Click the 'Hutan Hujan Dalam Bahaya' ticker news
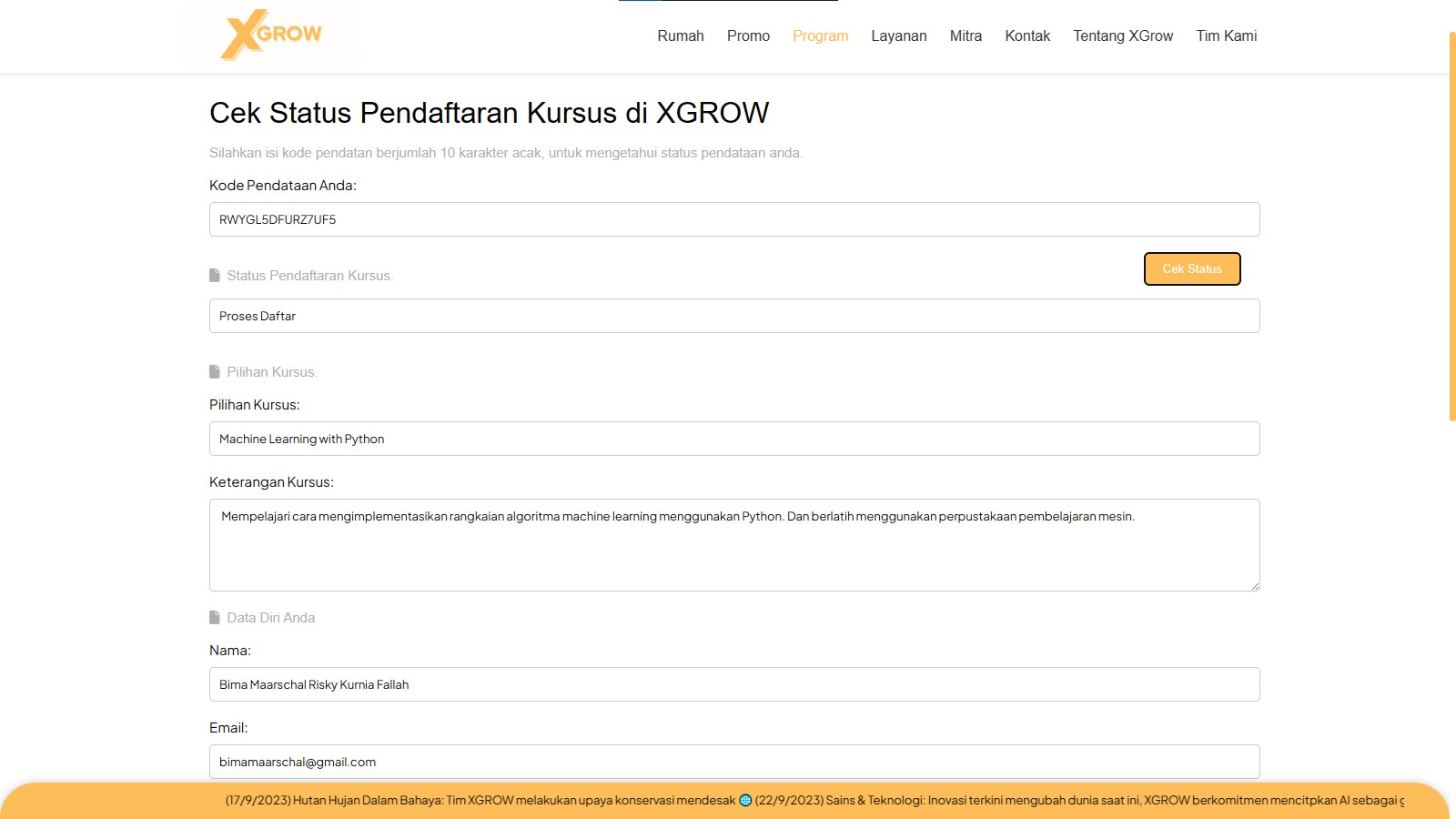Image resolution: width=1456 pixels, height=819 pixels. pyautogui.click(x=480, y=801)
